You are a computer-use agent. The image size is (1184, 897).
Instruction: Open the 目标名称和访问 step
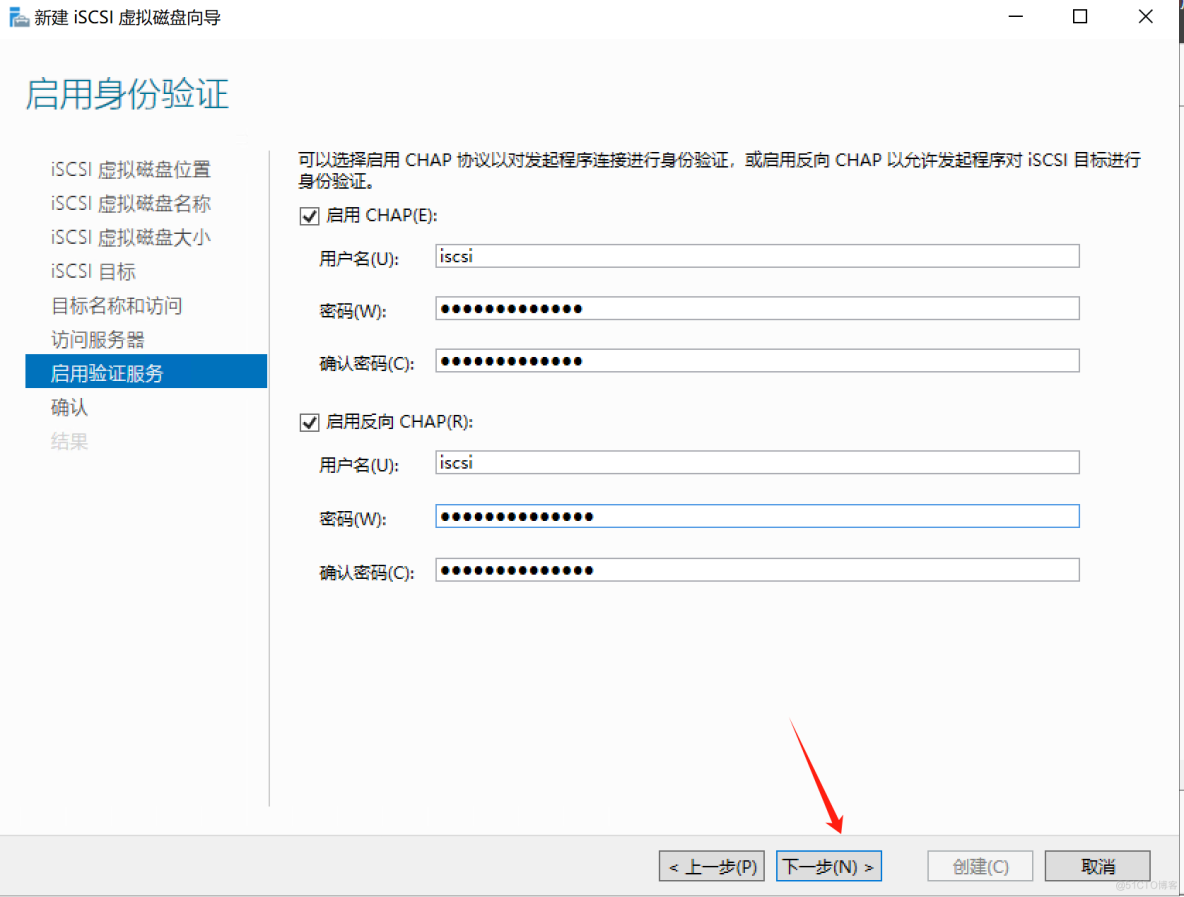116,306
